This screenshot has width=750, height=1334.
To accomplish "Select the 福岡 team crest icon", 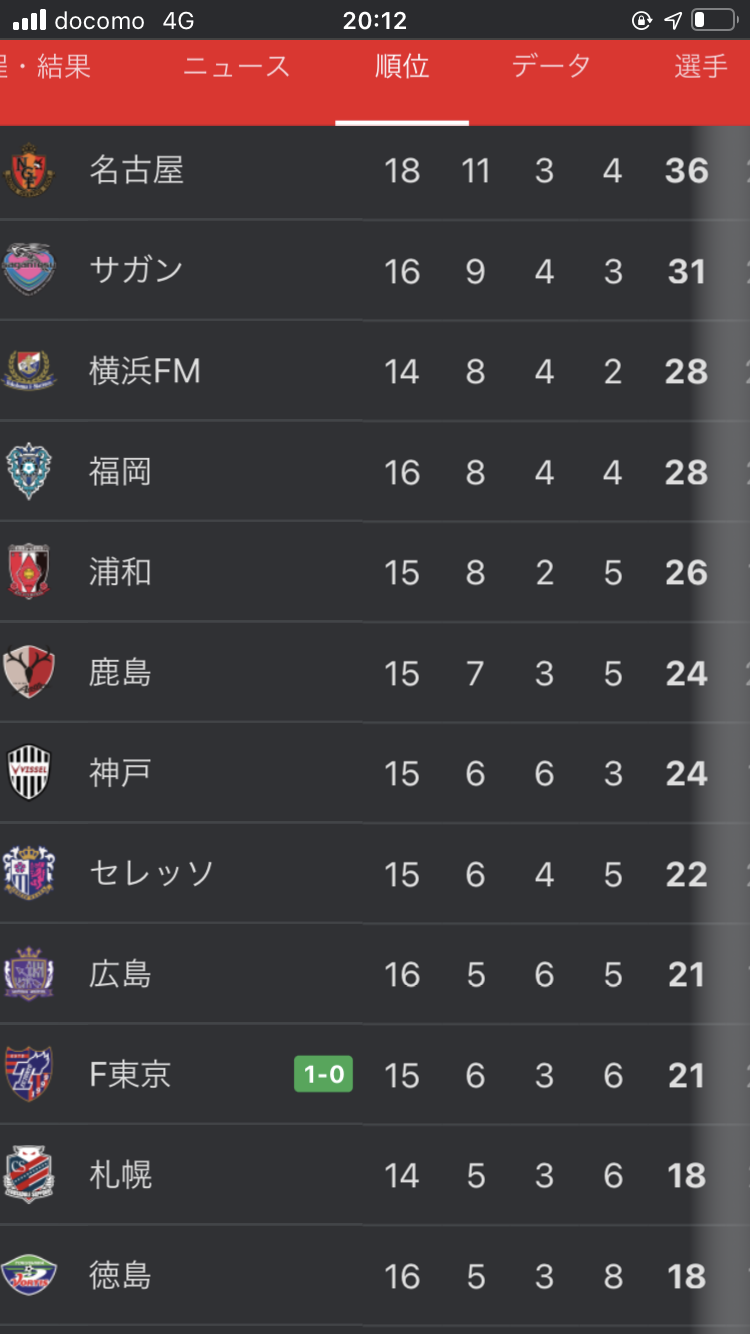I will click(28, 472).
